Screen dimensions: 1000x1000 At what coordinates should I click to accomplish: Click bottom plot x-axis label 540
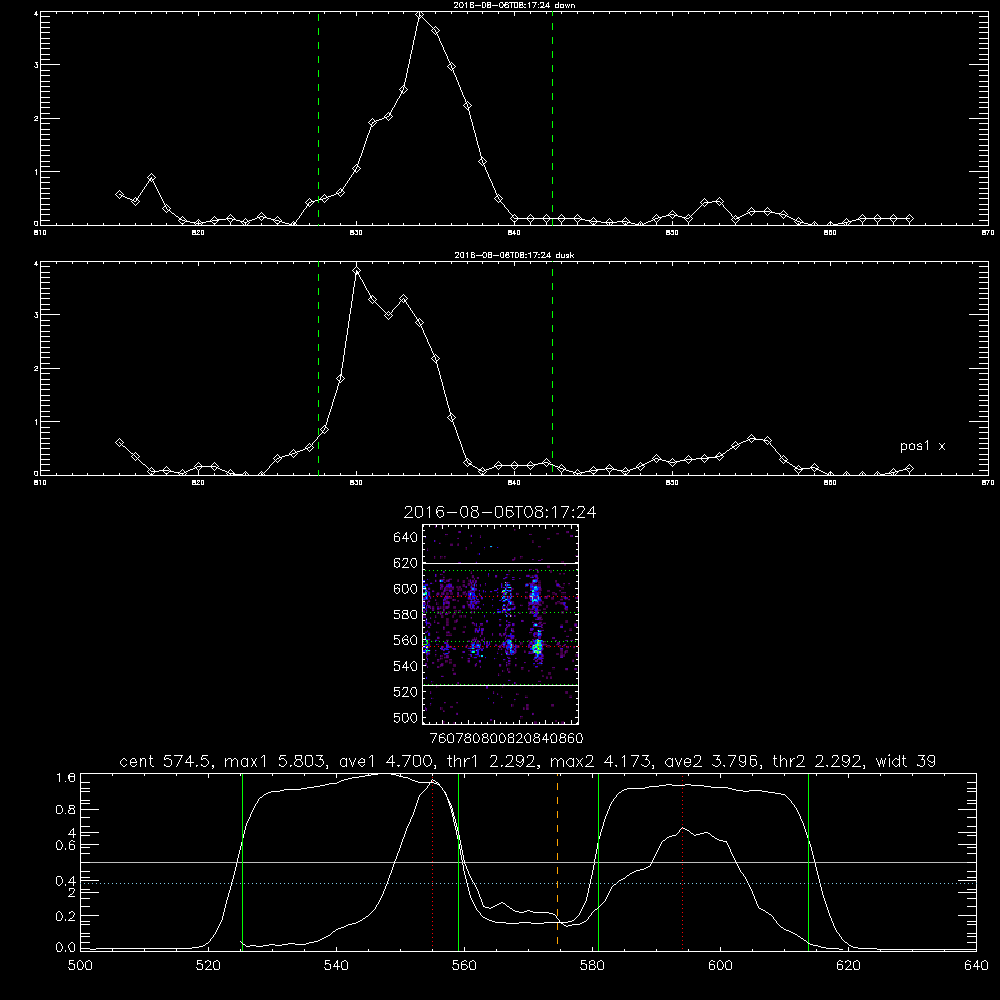(x=336, y=966)
